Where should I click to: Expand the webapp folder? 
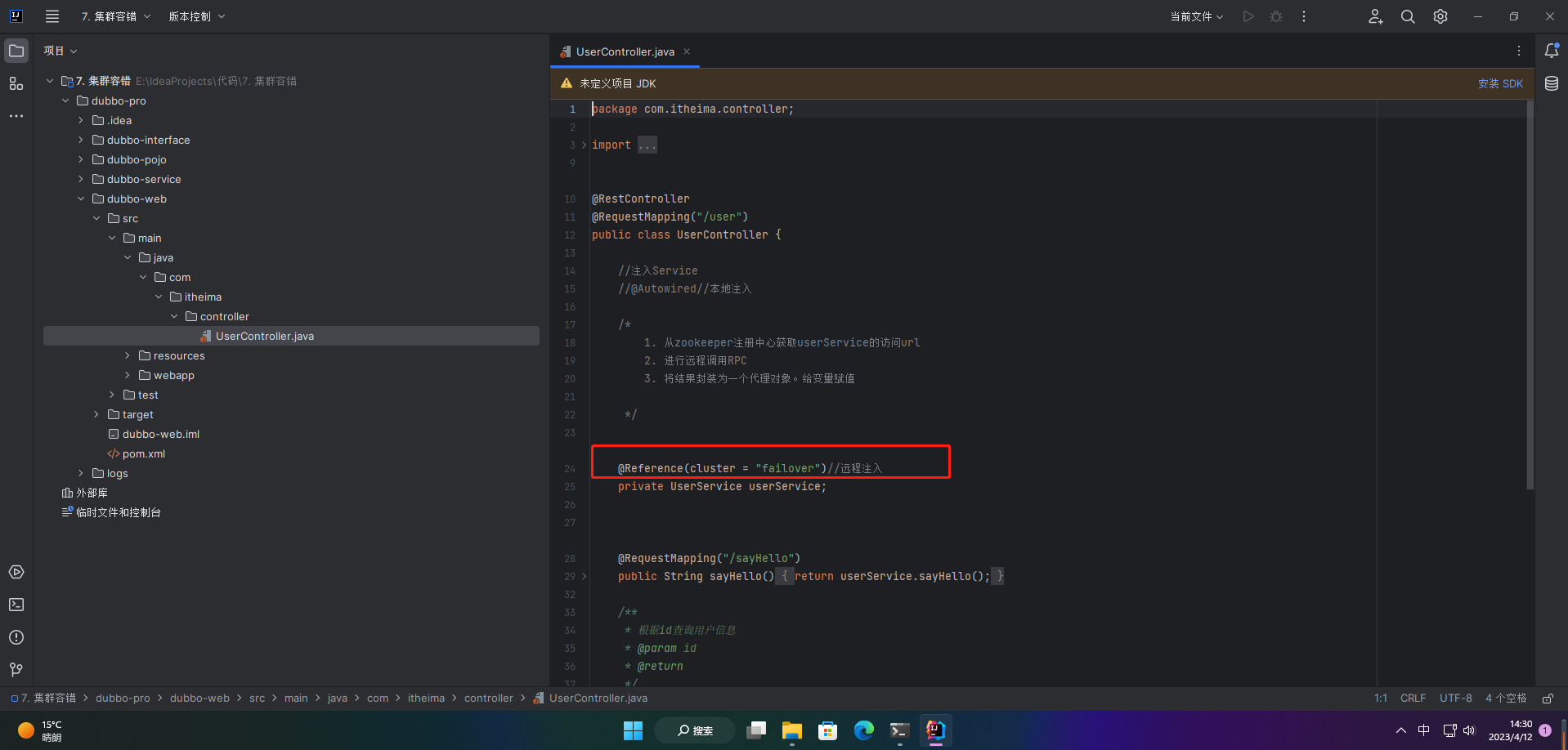point(128,375)
